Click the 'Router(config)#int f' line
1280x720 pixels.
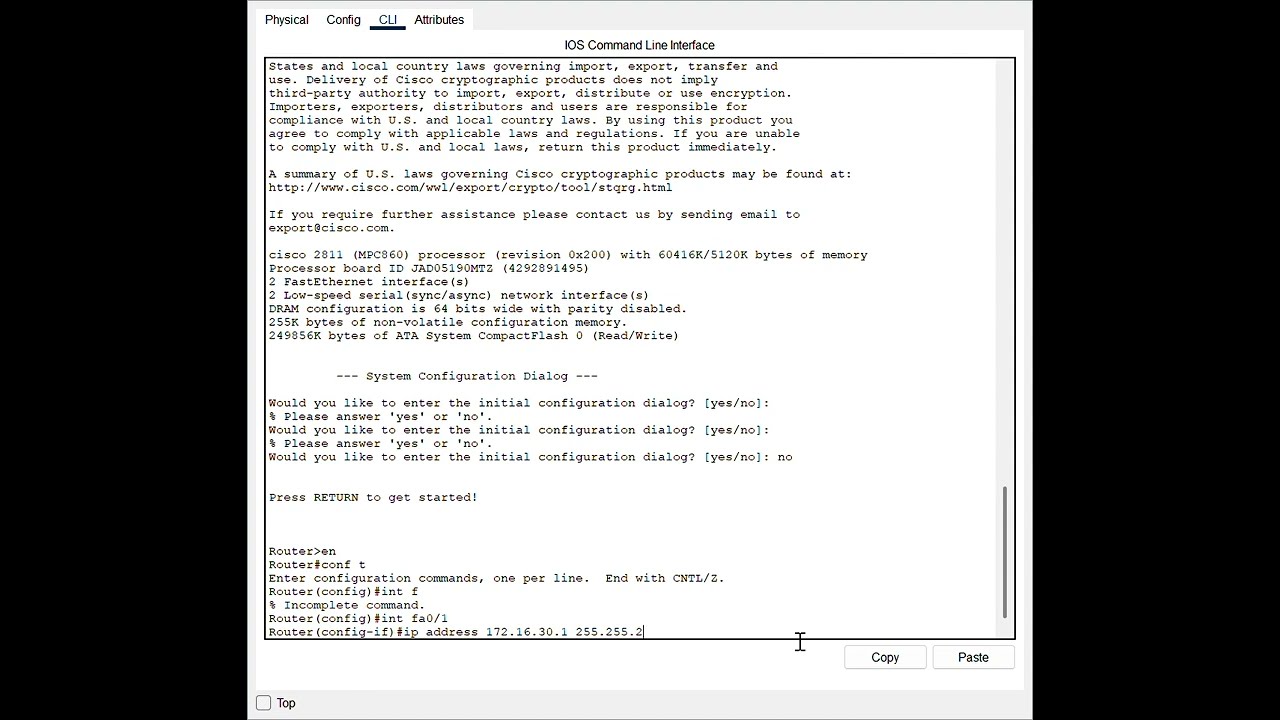click(343, 591)
